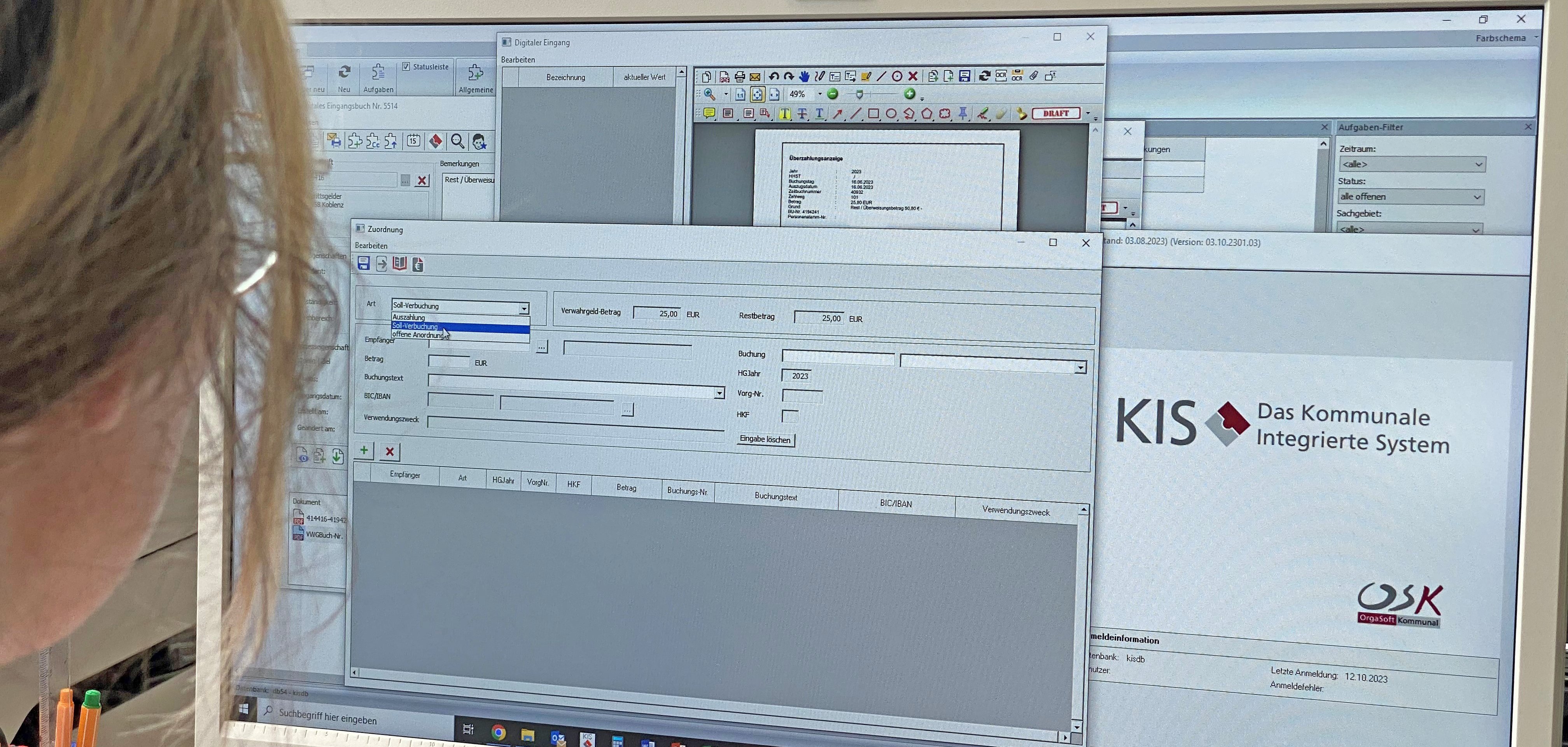The height and width of the screenshot is (747, 1568).
Task: Enable fit-page view toggle button
Action: pyautogui.click(x=757, y=95)
